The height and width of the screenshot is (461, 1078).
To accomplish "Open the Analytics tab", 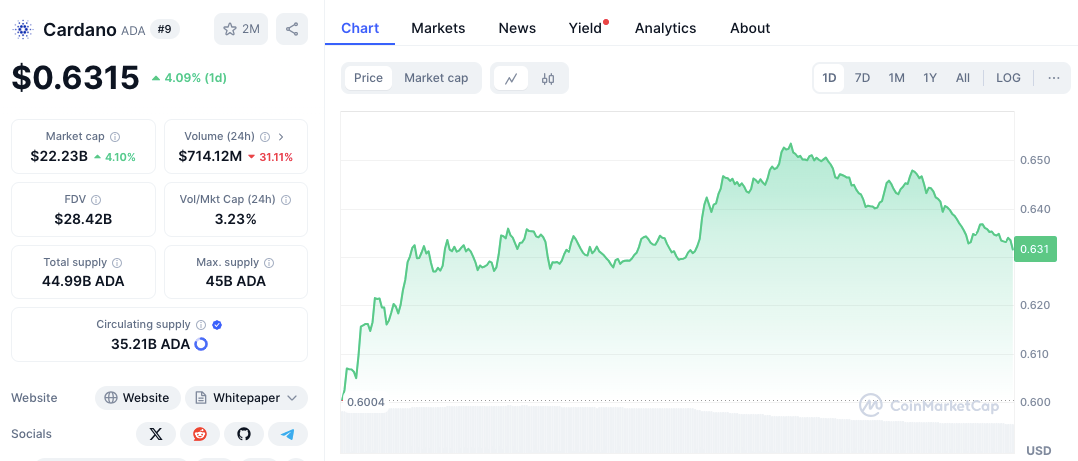I will (x=666, y=28).
